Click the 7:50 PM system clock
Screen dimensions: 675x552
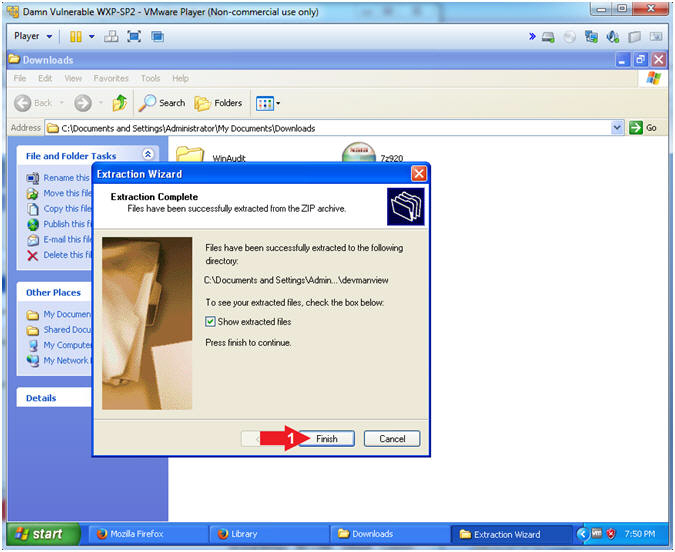pos(640,534)
